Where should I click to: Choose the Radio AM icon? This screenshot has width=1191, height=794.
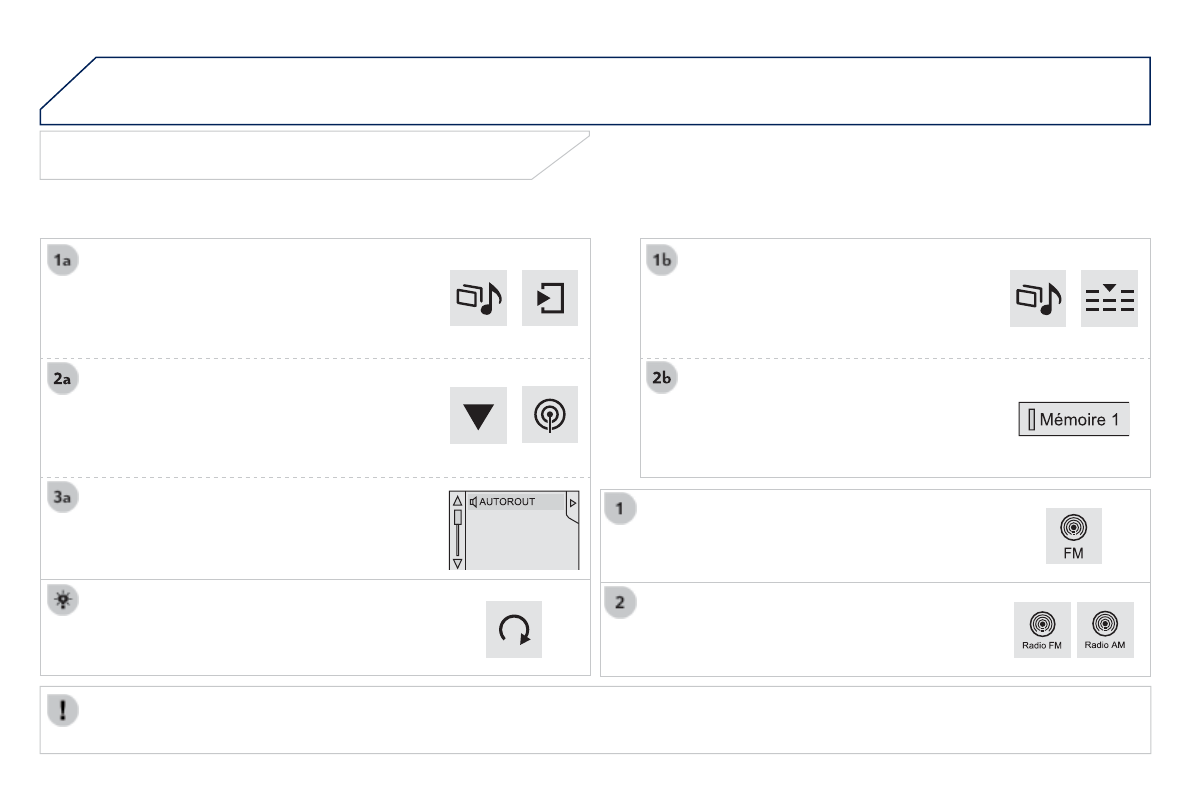tap(1107, 630)
